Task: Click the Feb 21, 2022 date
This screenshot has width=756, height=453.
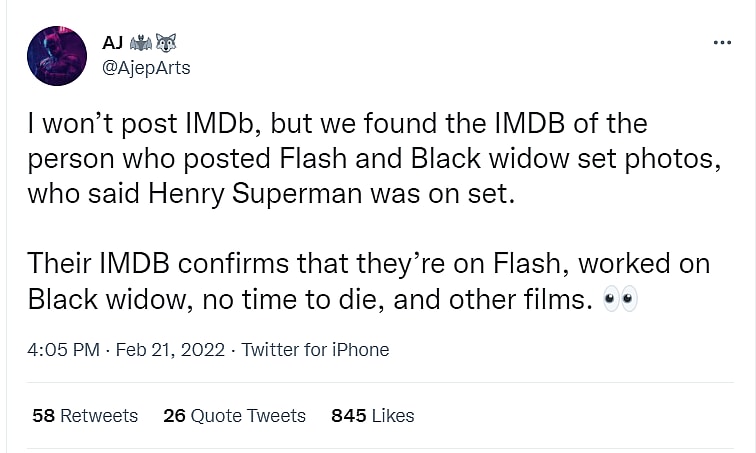Action: [172, 350]
